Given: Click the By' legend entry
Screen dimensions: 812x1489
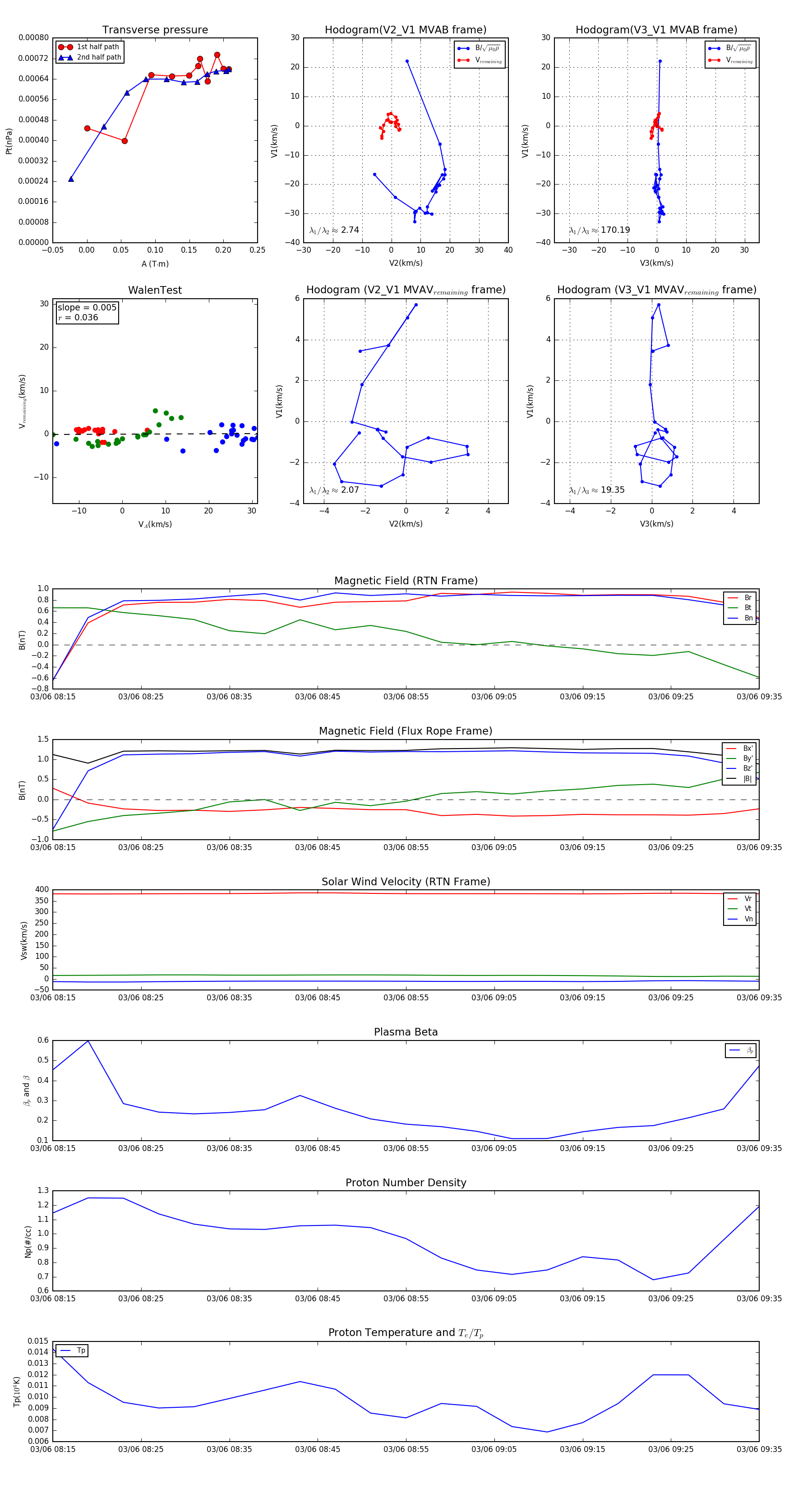Looking at the screenshot, I should pyautogui.click(x=740, y=758).
